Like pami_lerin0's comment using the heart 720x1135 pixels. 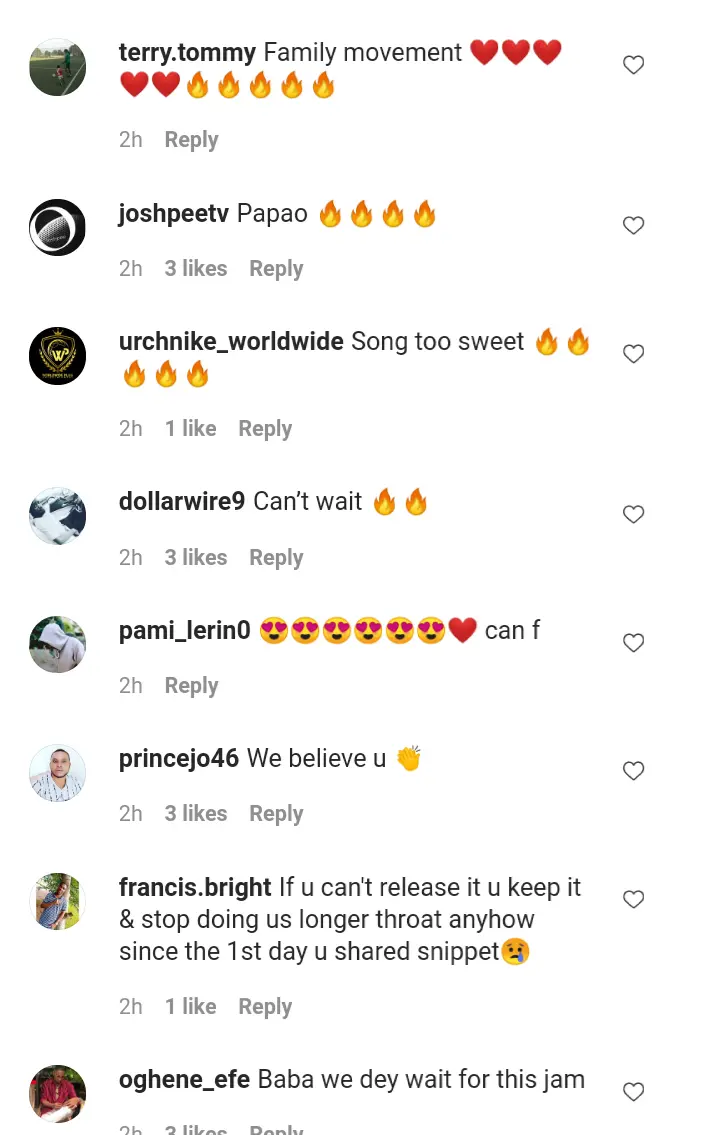coord(633,643)
